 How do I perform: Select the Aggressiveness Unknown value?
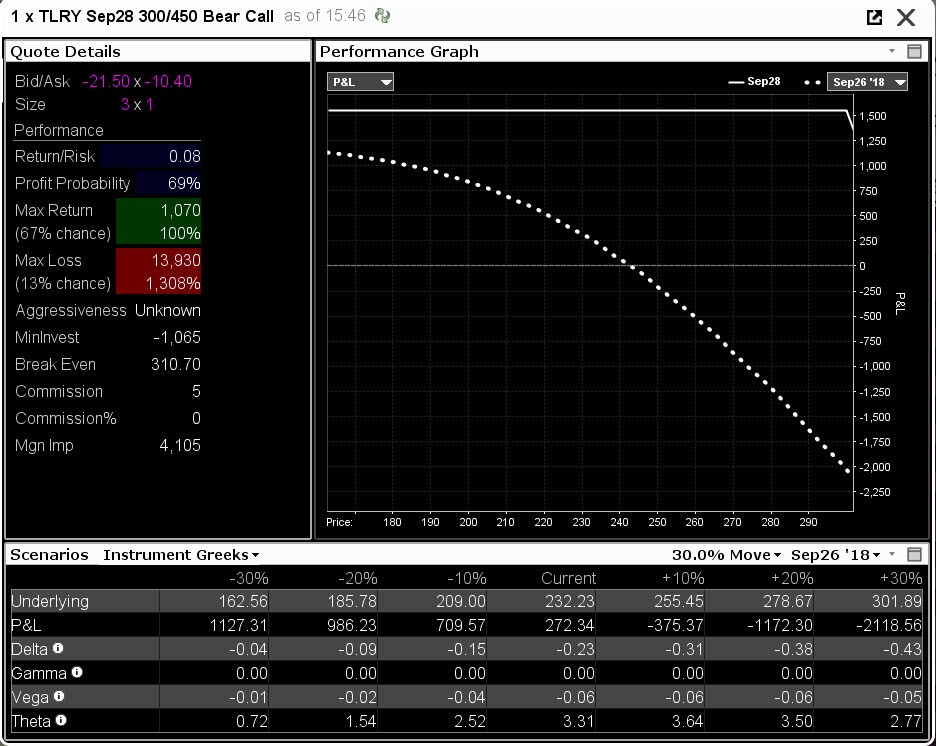point(168,310)
